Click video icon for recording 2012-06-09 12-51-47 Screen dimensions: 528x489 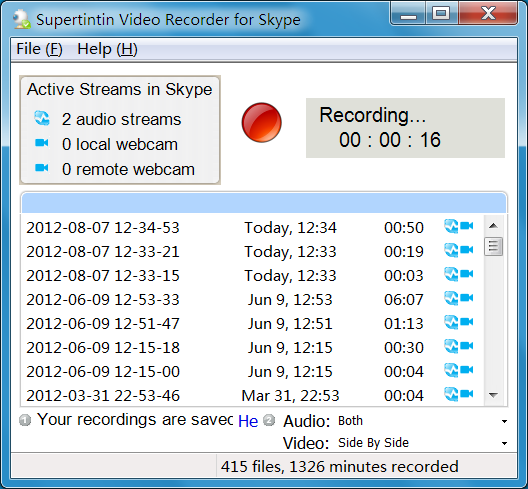(x=467, y=322)
